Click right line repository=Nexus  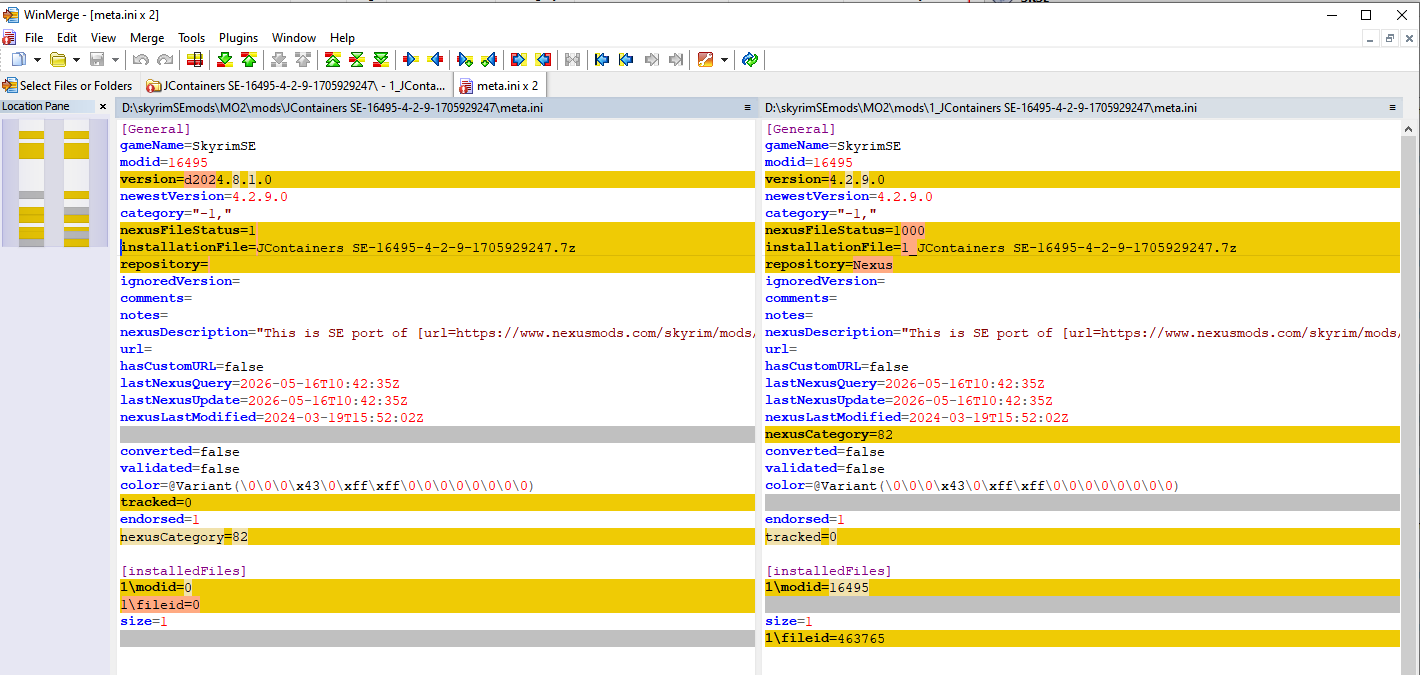coord(1082,264)
